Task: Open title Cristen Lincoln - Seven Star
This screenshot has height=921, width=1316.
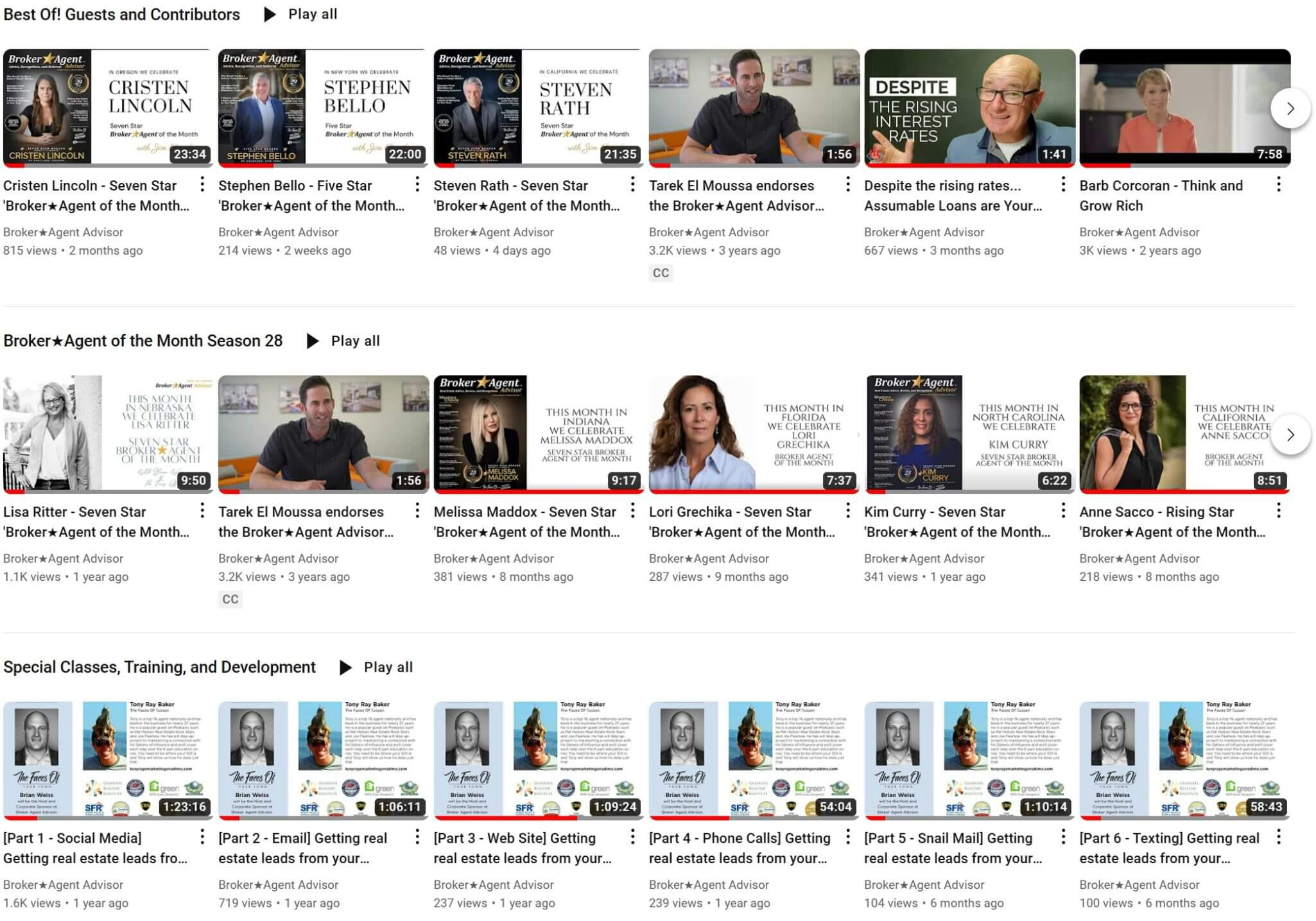Action: 96,195
